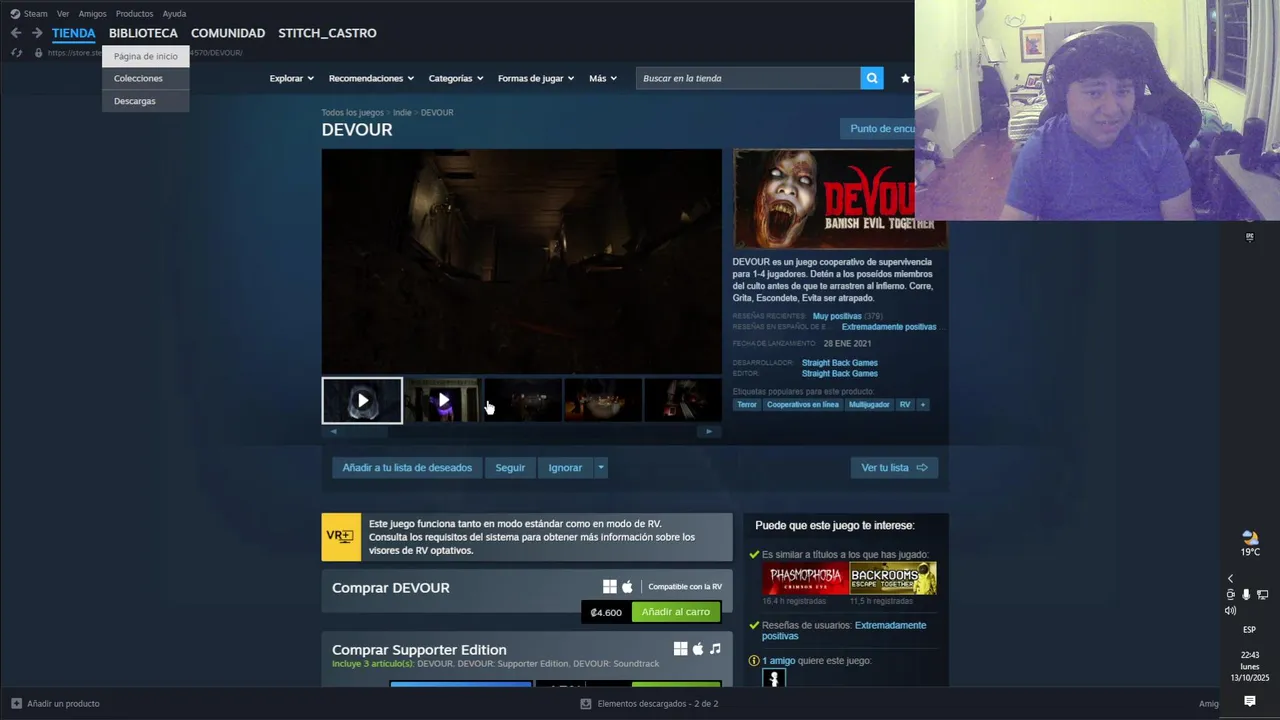Screen dimensions: 1280x720
Task: Select the third screenshot thumbnail
Action: click(523, 400)
